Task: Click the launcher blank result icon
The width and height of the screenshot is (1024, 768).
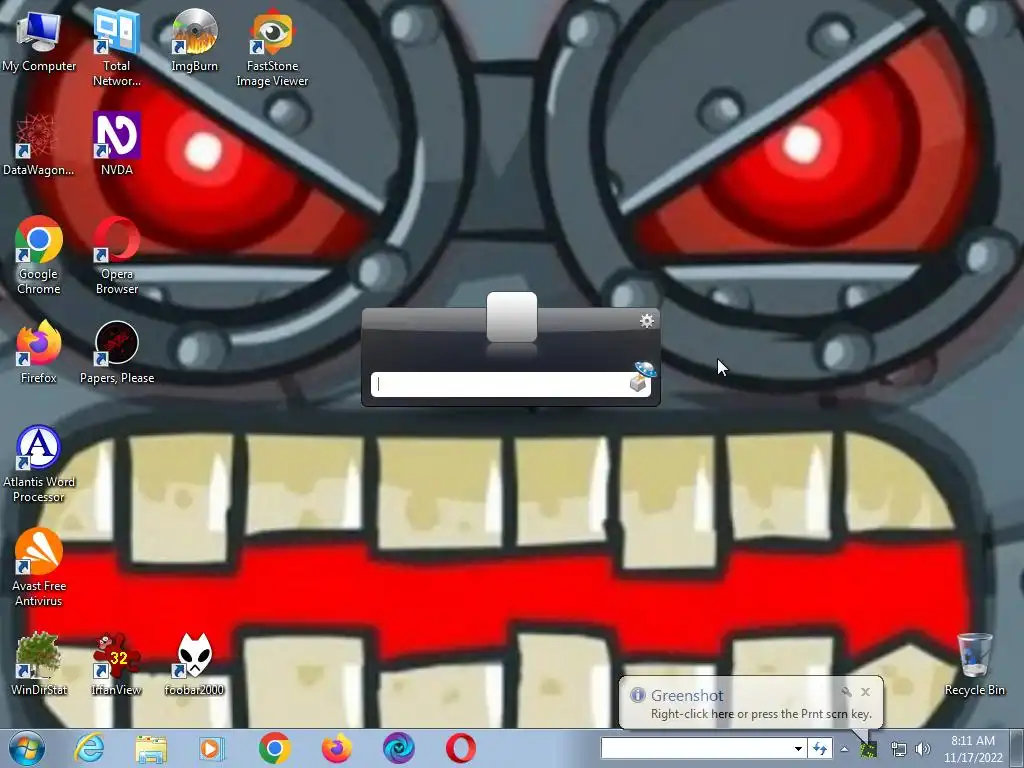Action: click(x=512, y=317)
